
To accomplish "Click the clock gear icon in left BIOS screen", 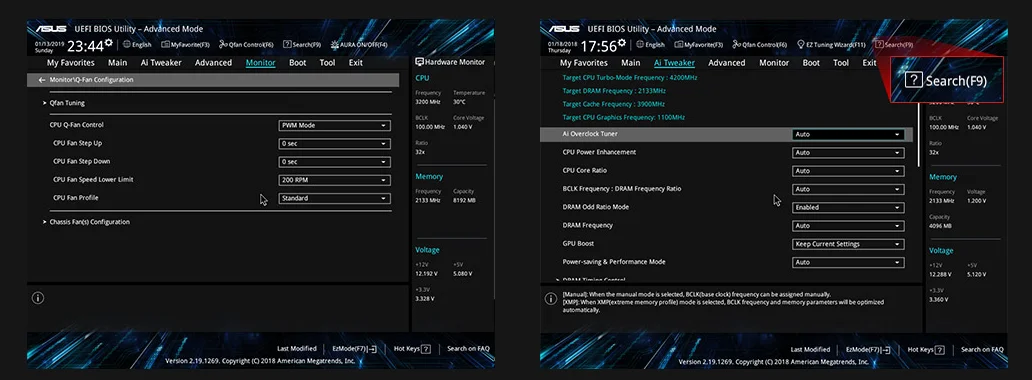I will point(109,43).
